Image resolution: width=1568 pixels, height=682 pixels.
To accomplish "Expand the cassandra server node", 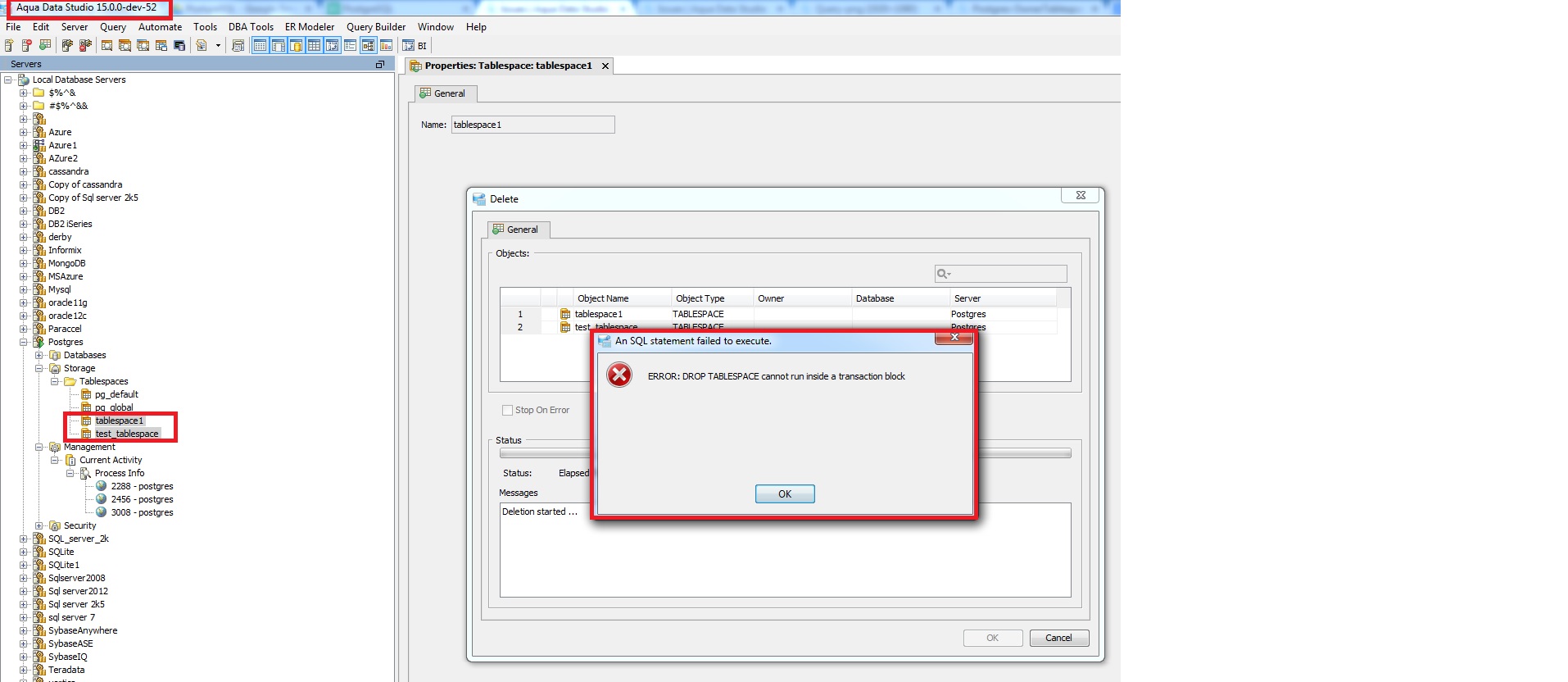I will tap(24, 171).
